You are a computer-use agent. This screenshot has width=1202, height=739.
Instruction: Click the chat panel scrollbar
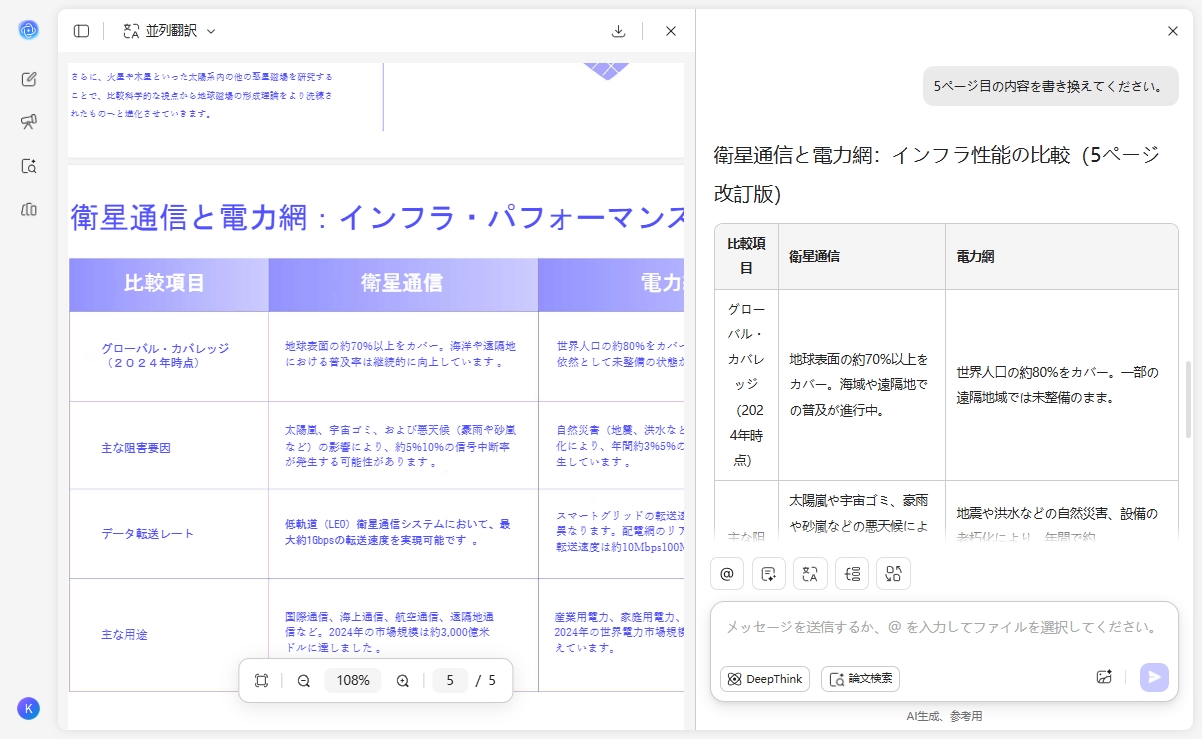1188,399
